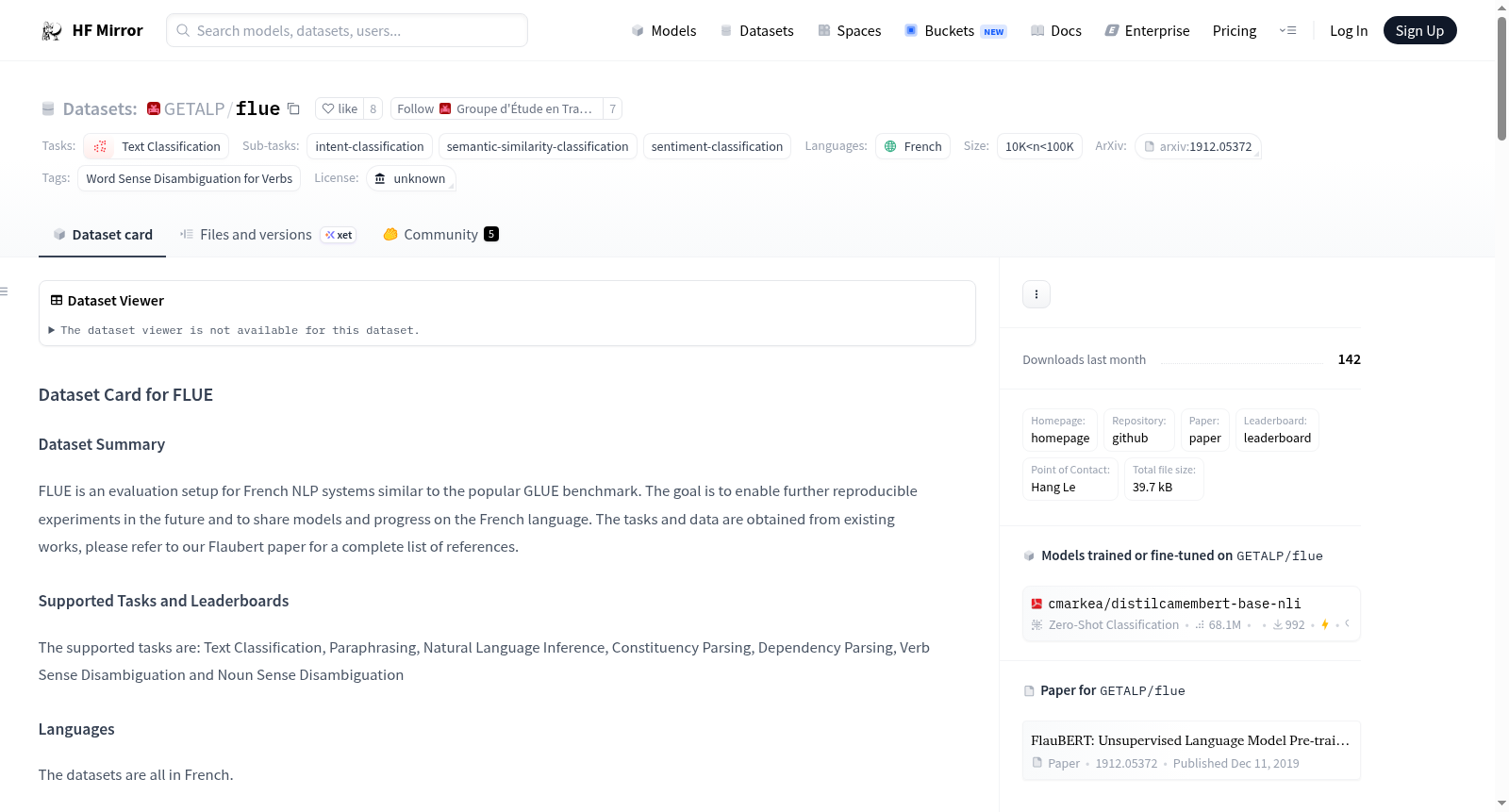
Task: Select the French language tag
Action: click(913, 146)
